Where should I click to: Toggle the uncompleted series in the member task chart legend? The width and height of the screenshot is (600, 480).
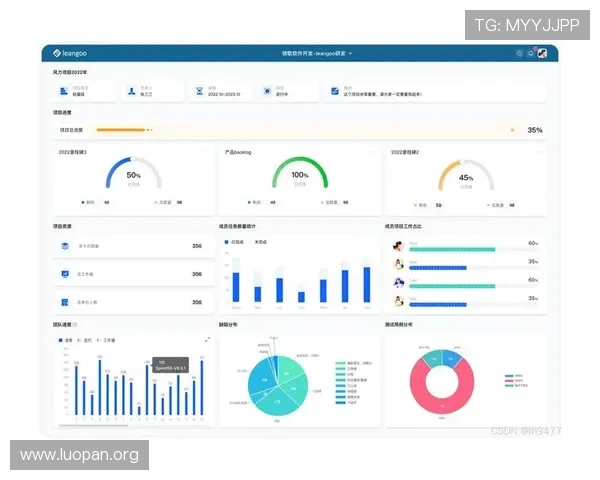(258, 242)
